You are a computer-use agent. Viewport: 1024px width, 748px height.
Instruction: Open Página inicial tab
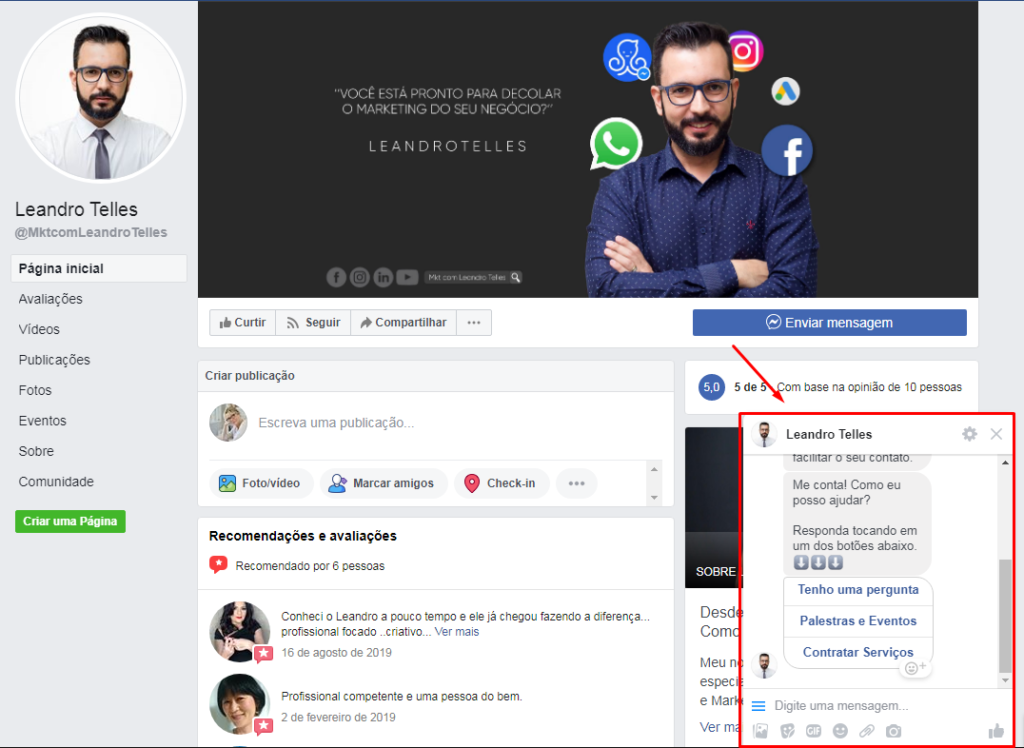tap(99, 268)
